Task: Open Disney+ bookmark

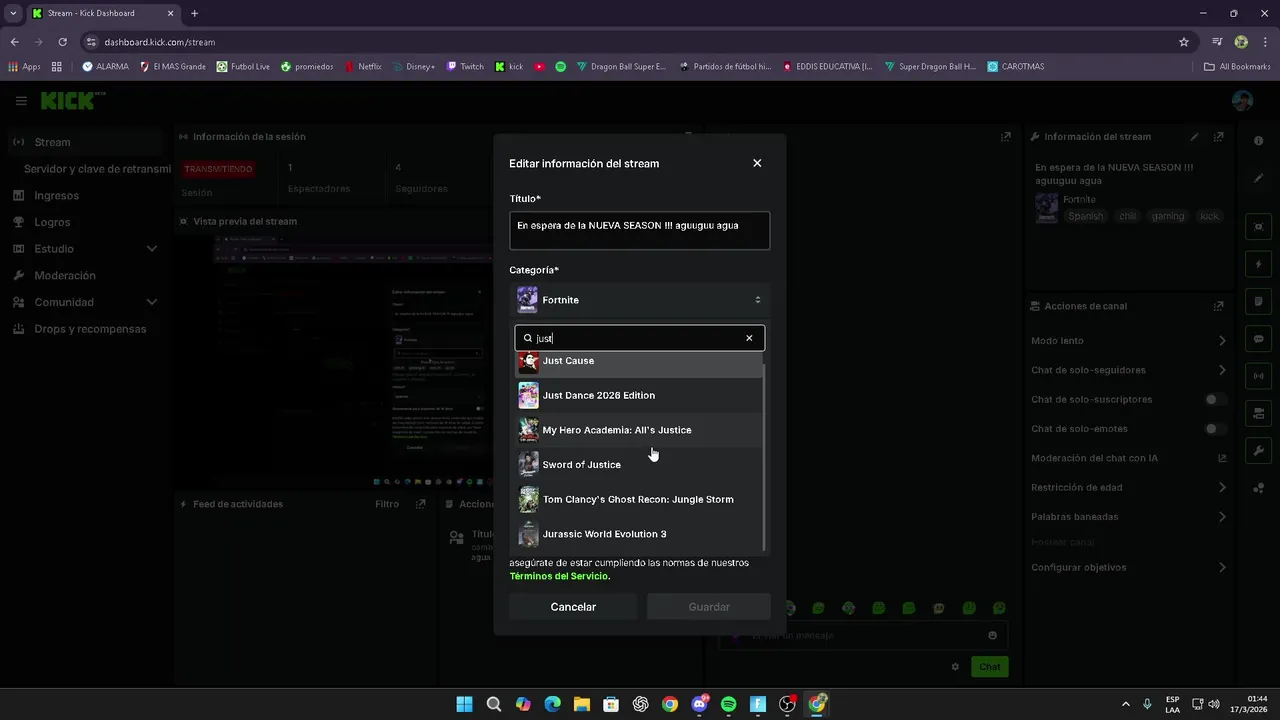Action: [x=414, y=67]
